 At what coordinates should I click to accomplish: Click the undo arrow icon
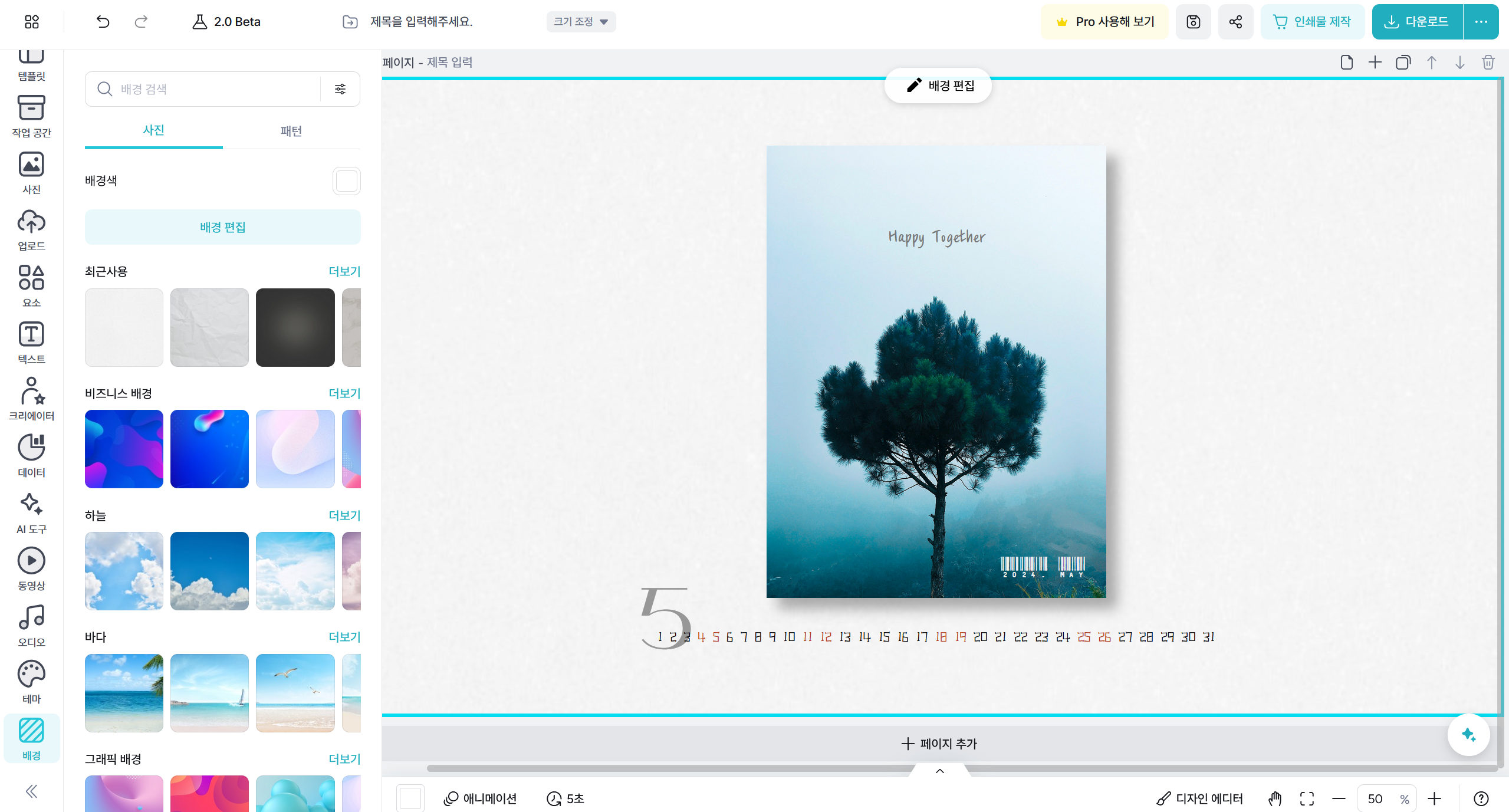[103, 22]
